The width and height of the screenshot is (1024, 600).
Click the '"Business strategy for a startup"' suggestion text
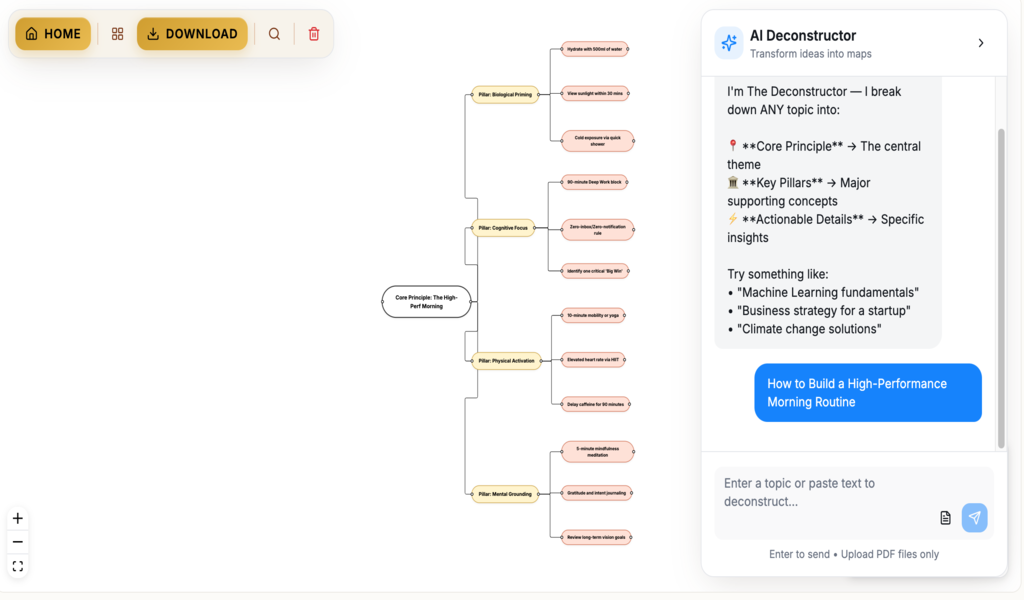824,311
